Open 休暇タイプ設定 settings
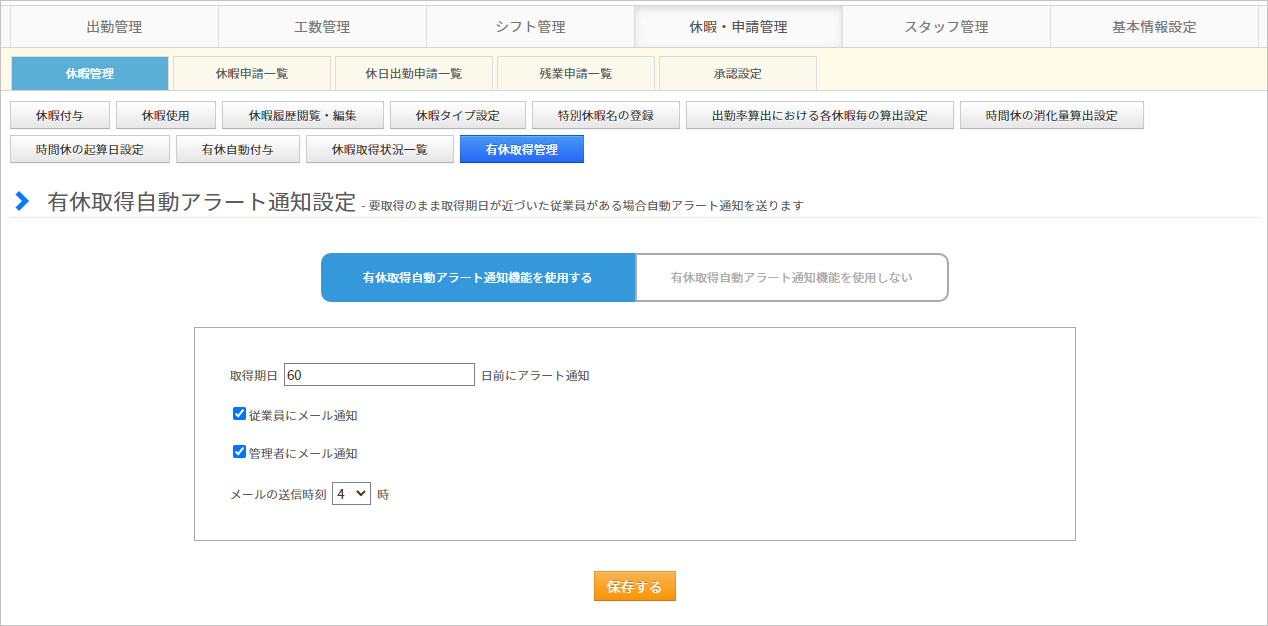Screen dimensions: 1268x626 click(x=457, y=115)
